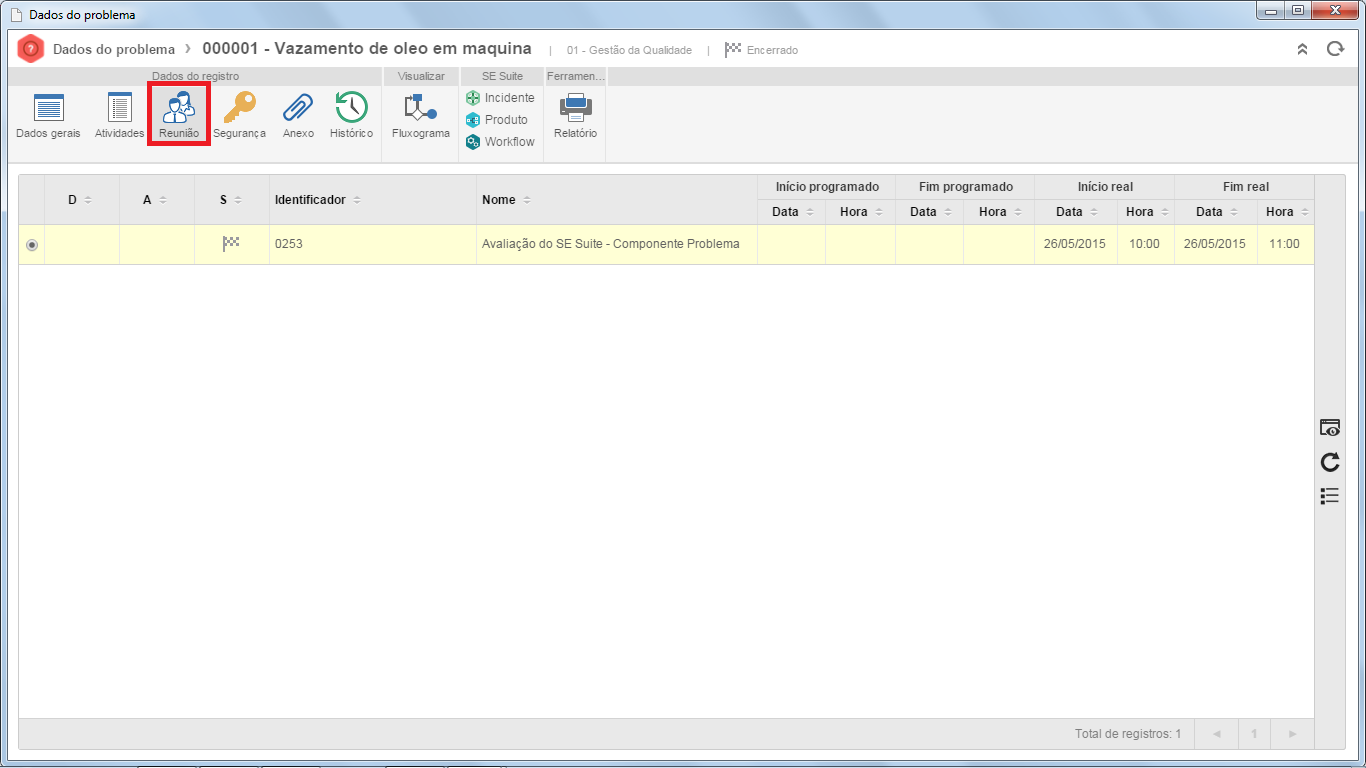Click the Dados do problema breadcrumb
This screenshot has height=768, width=1366.
coord(114,49)
